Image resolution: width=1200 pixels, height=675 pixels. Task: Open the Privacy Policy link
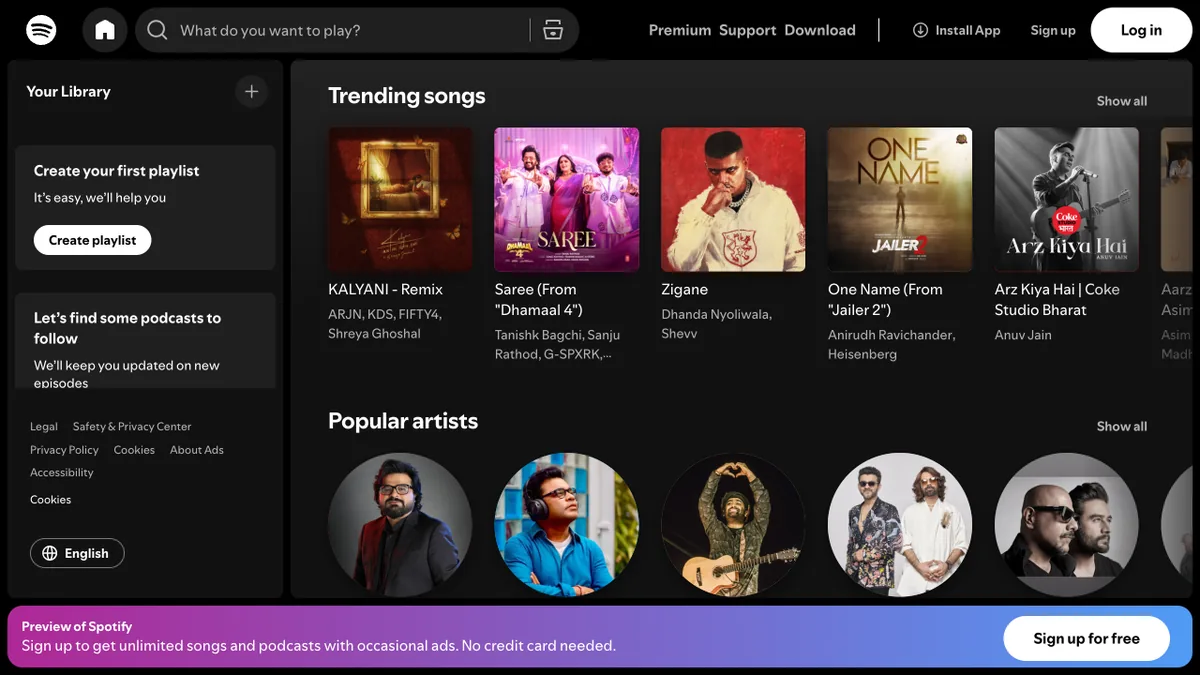click(64, 450)
